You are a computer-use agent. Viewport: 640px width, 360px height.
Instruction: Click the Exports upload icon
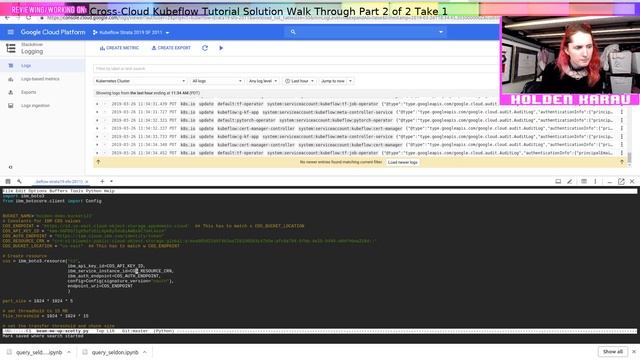(11, 92)
